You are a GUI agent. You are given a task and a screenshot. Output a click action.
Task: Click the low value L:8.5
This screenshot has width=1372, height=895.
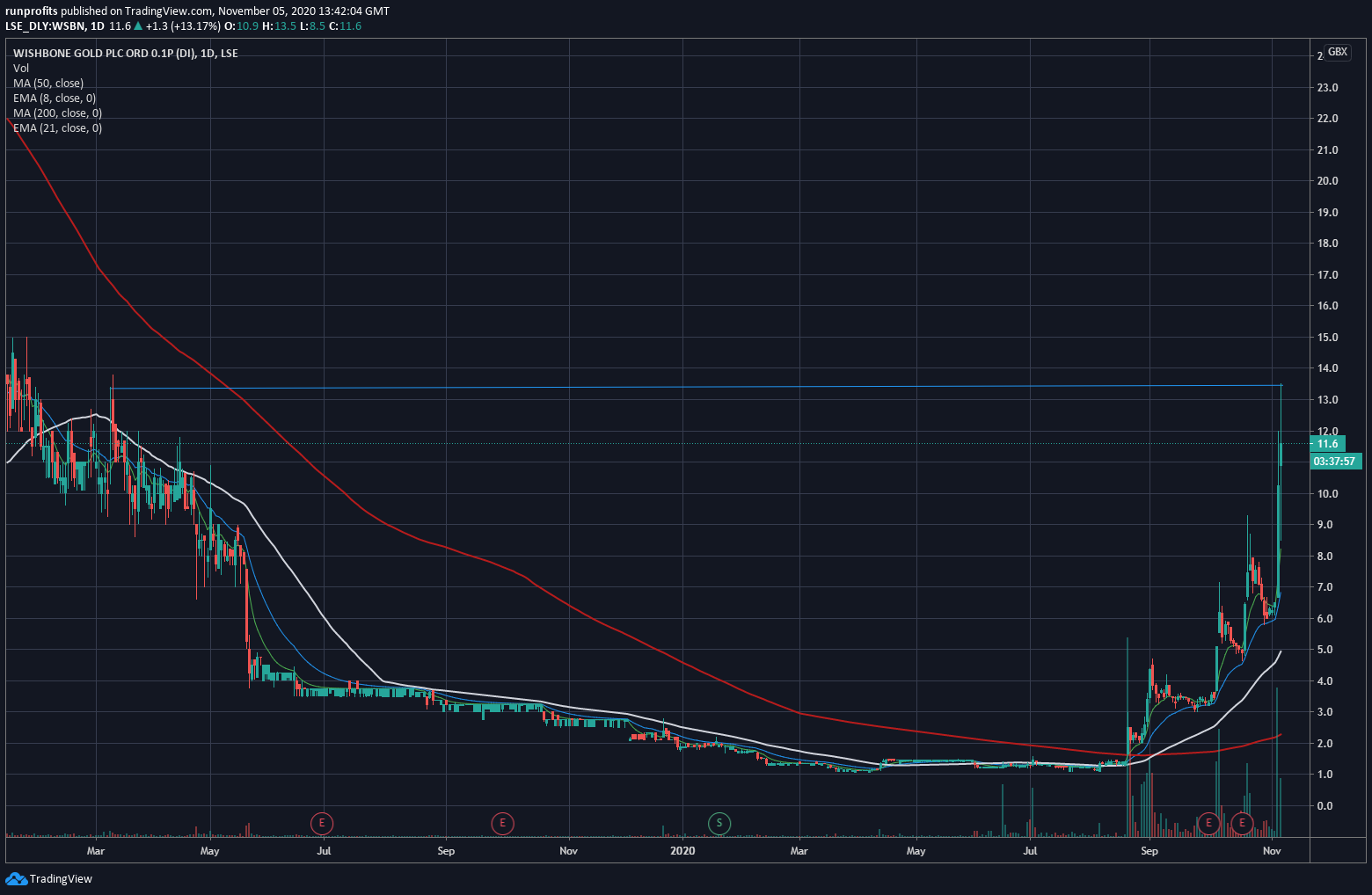coord(313,26)
